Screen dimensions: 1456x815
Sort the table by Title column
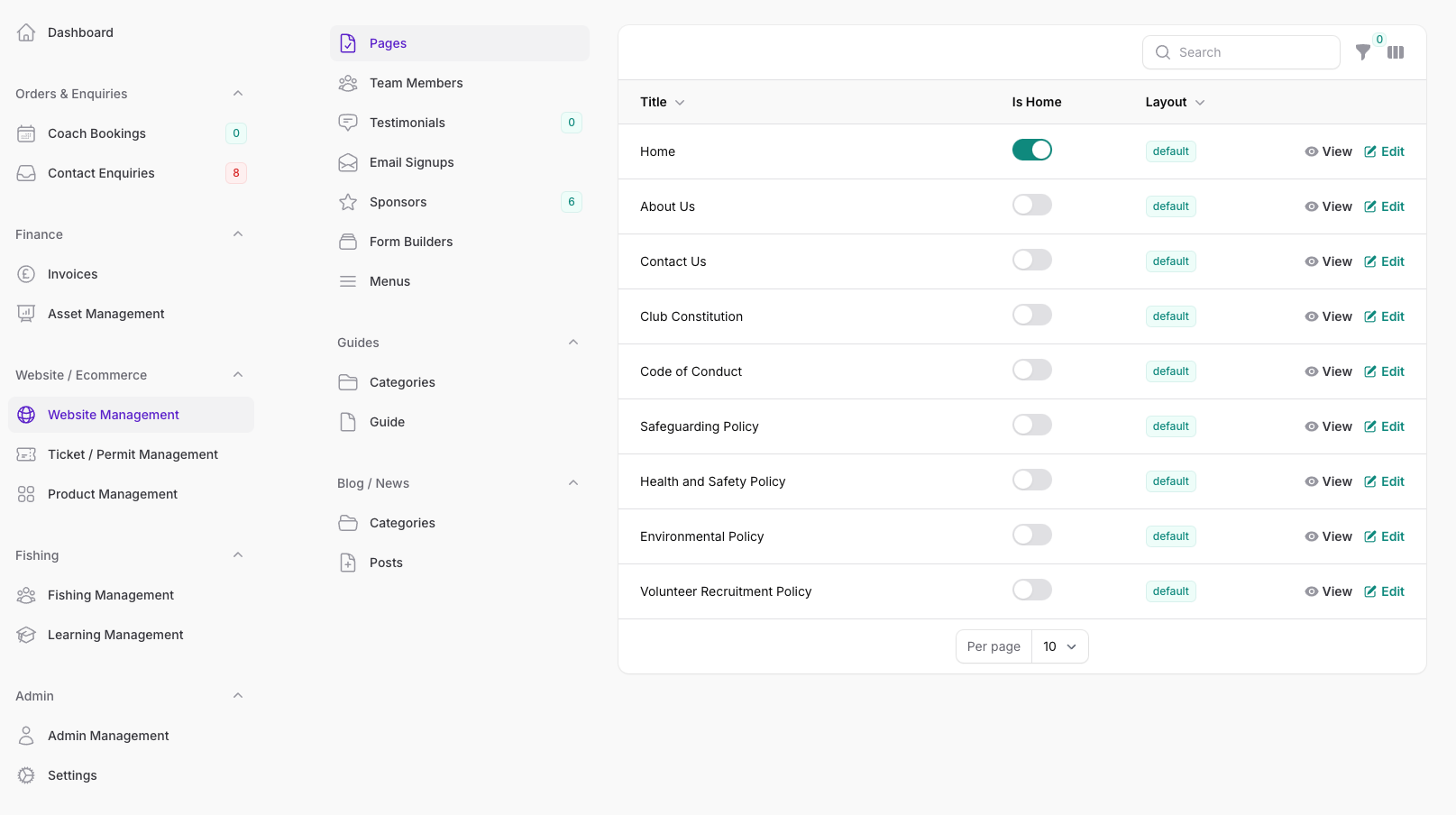point(662,102)
